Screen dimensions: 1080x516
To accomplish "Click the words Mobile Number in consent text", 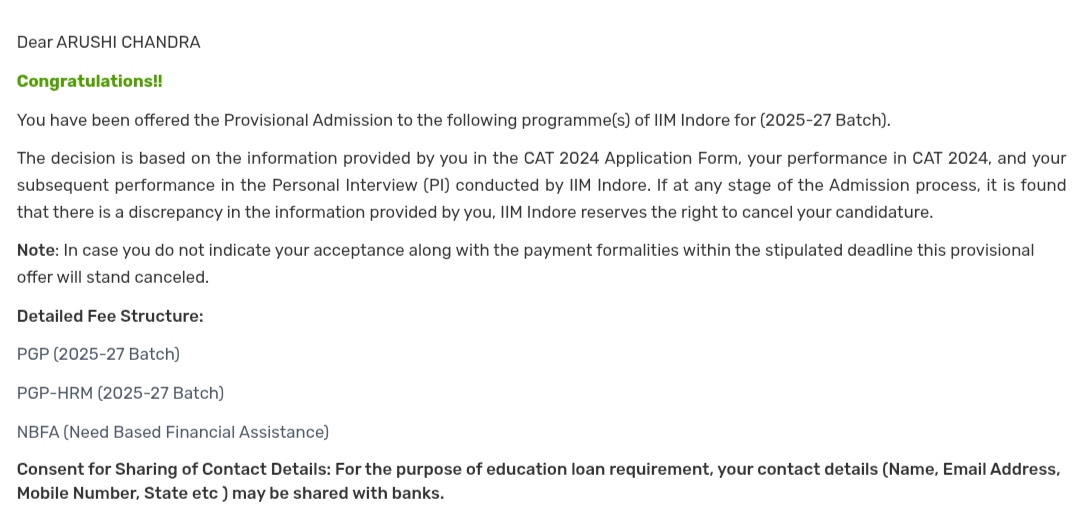I will [76, 493].
